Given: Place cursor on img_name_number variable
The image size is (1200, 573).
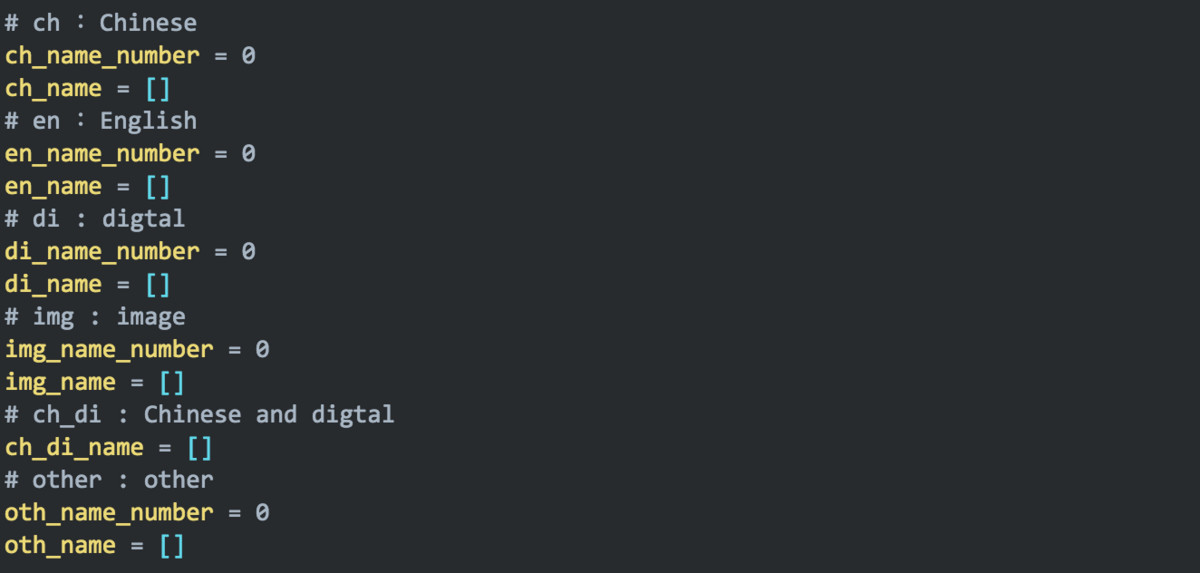Looking at the screenshot, I should pyautogui.click(x=109, y=350).
